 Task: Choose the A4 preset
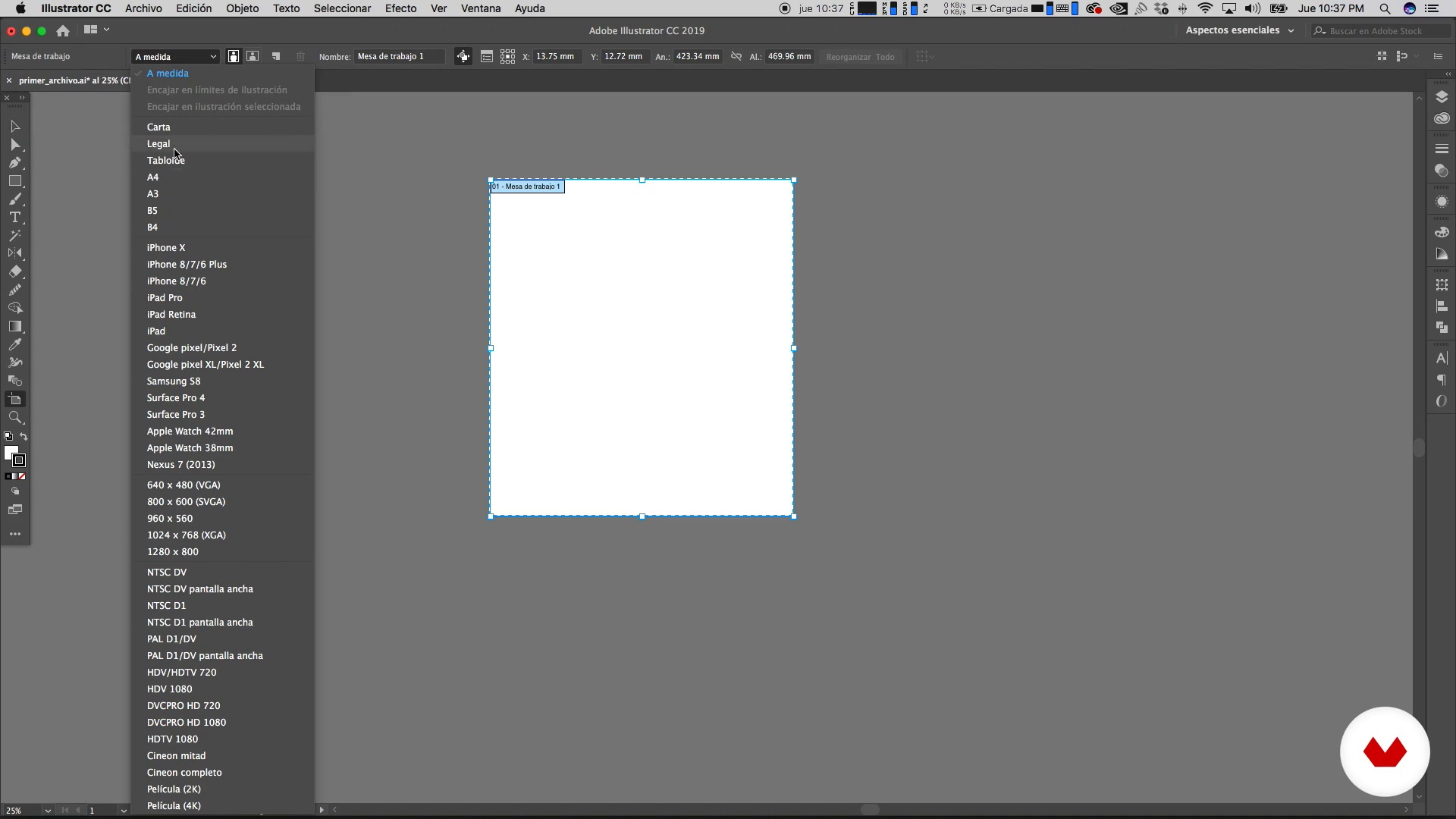click(x=223, y=177)
